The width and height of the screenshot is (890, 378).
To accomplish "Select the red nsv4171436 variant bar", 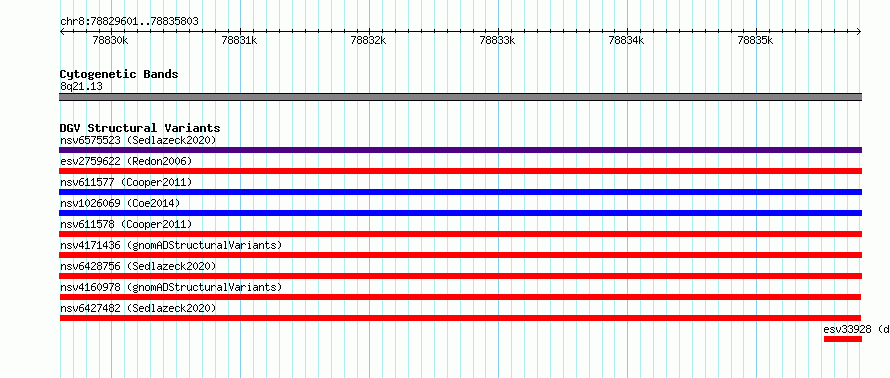I will tap(460, 255).
